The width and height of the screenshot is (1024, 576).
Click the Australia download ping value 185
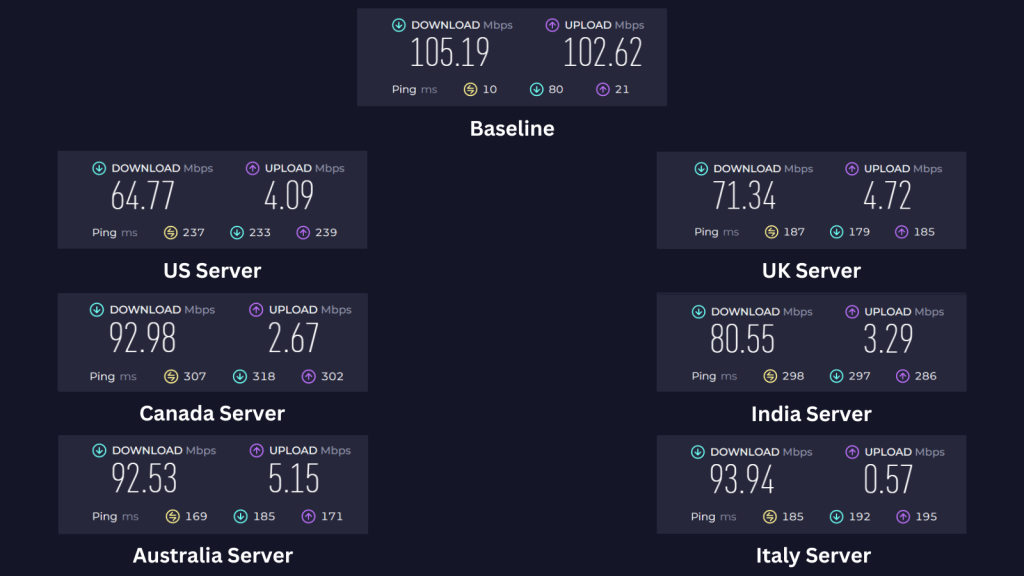(x=264, y=517)
